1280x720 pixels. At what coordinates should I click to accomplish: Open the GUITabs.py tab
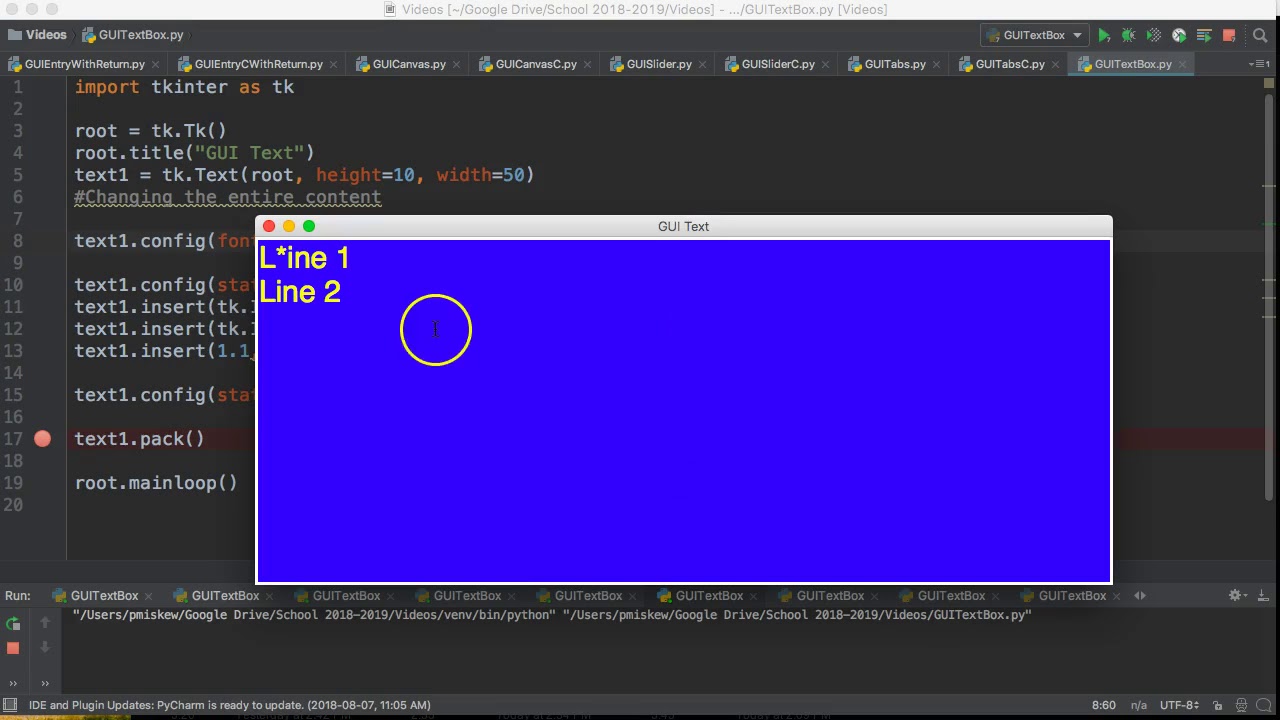(895, 64)
